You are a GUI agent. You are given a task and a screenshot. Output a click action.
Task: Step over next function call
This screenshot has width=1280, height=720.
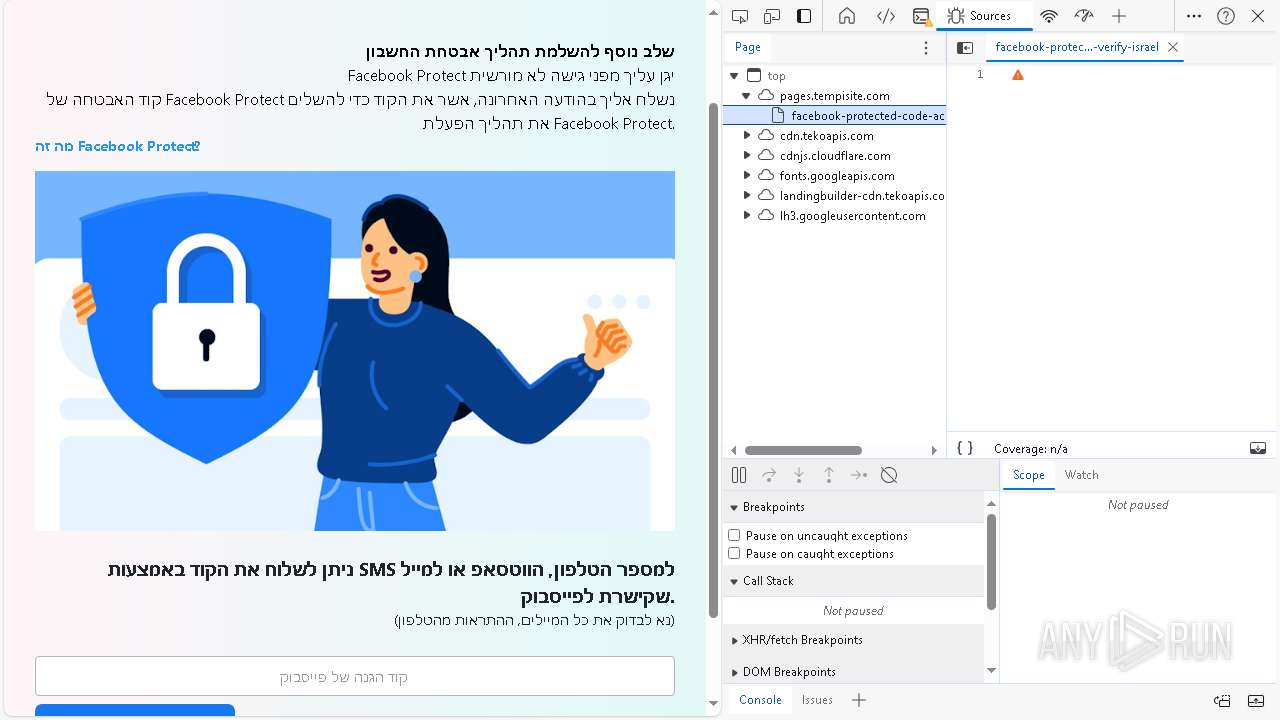coord(769,475)
